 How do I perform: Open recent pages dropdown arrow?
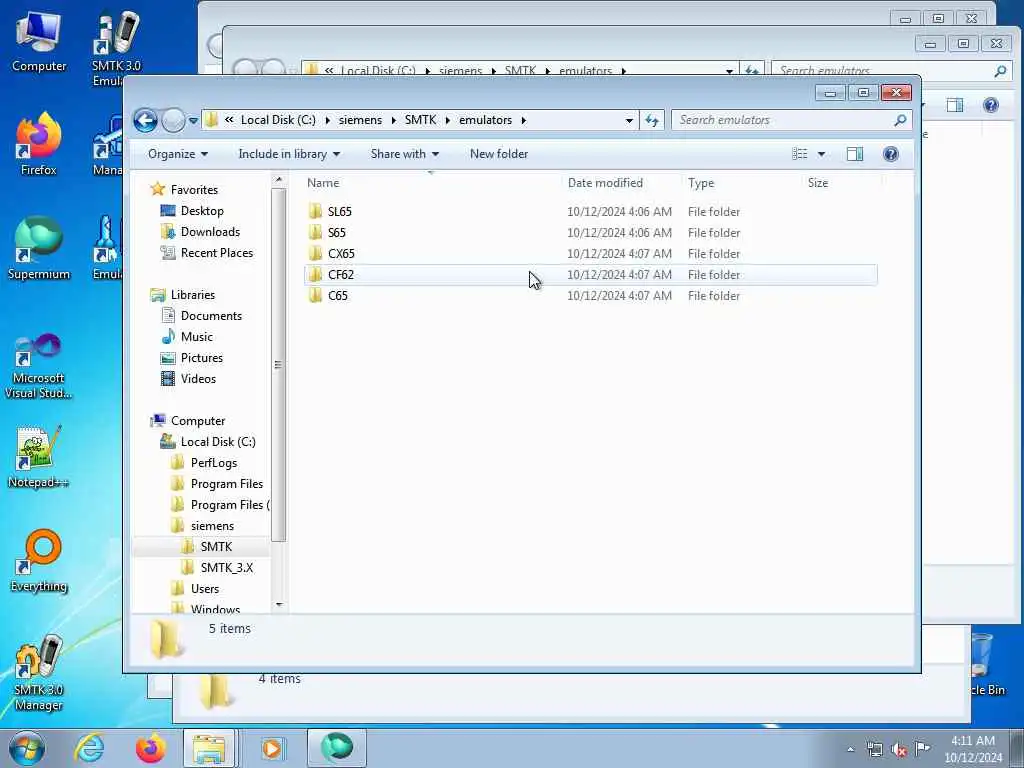pos(193,121)
